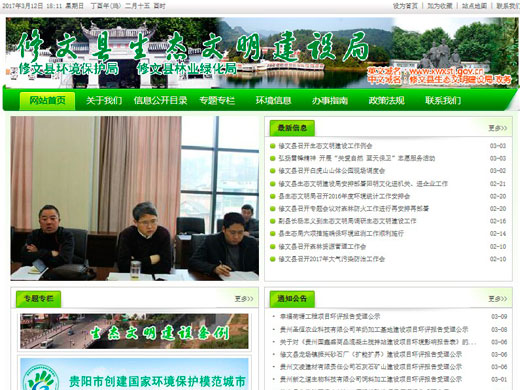Screen dimensions: 520x390
Task: Click green bullet beside 白虎山山体公园 news item
Action: [x=273, y=171]
